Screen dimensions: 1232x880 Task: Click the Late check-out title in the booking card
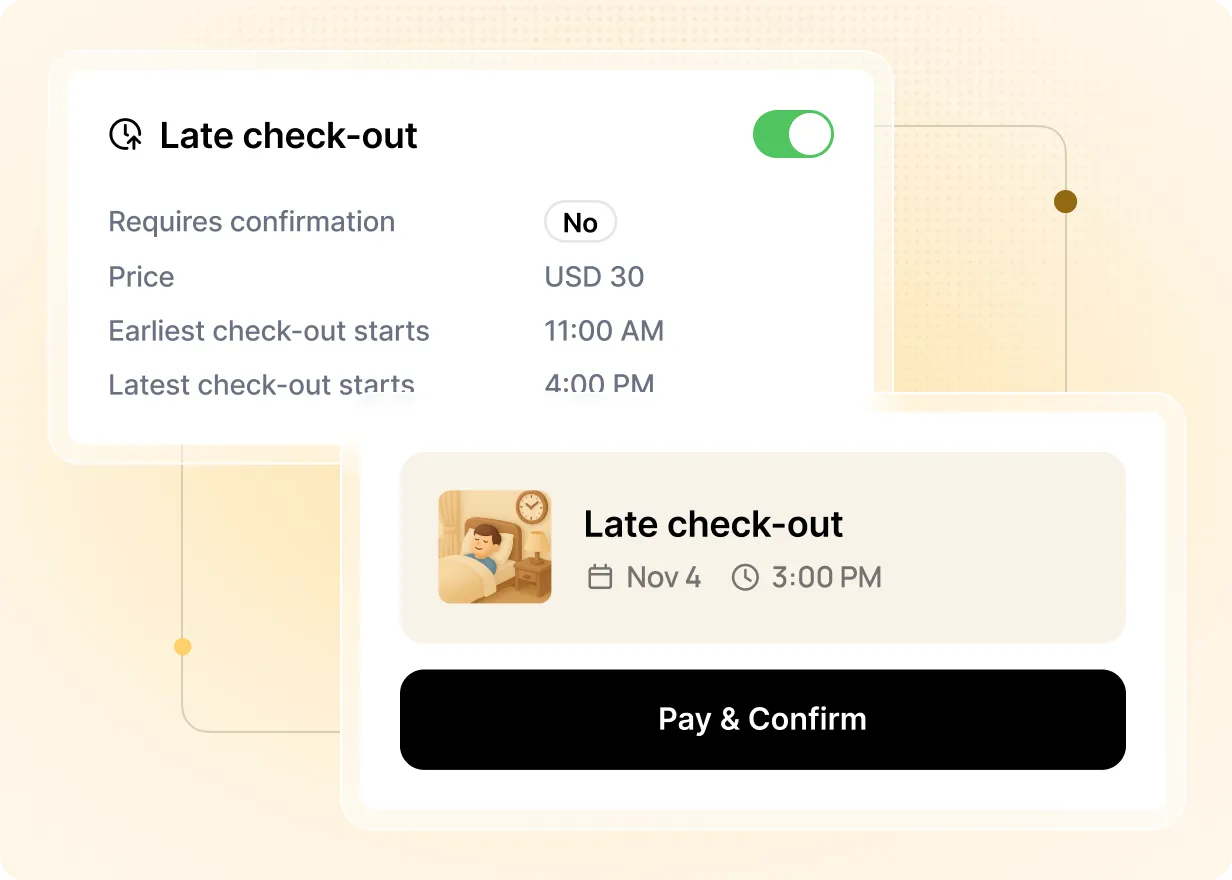[713, 524]
